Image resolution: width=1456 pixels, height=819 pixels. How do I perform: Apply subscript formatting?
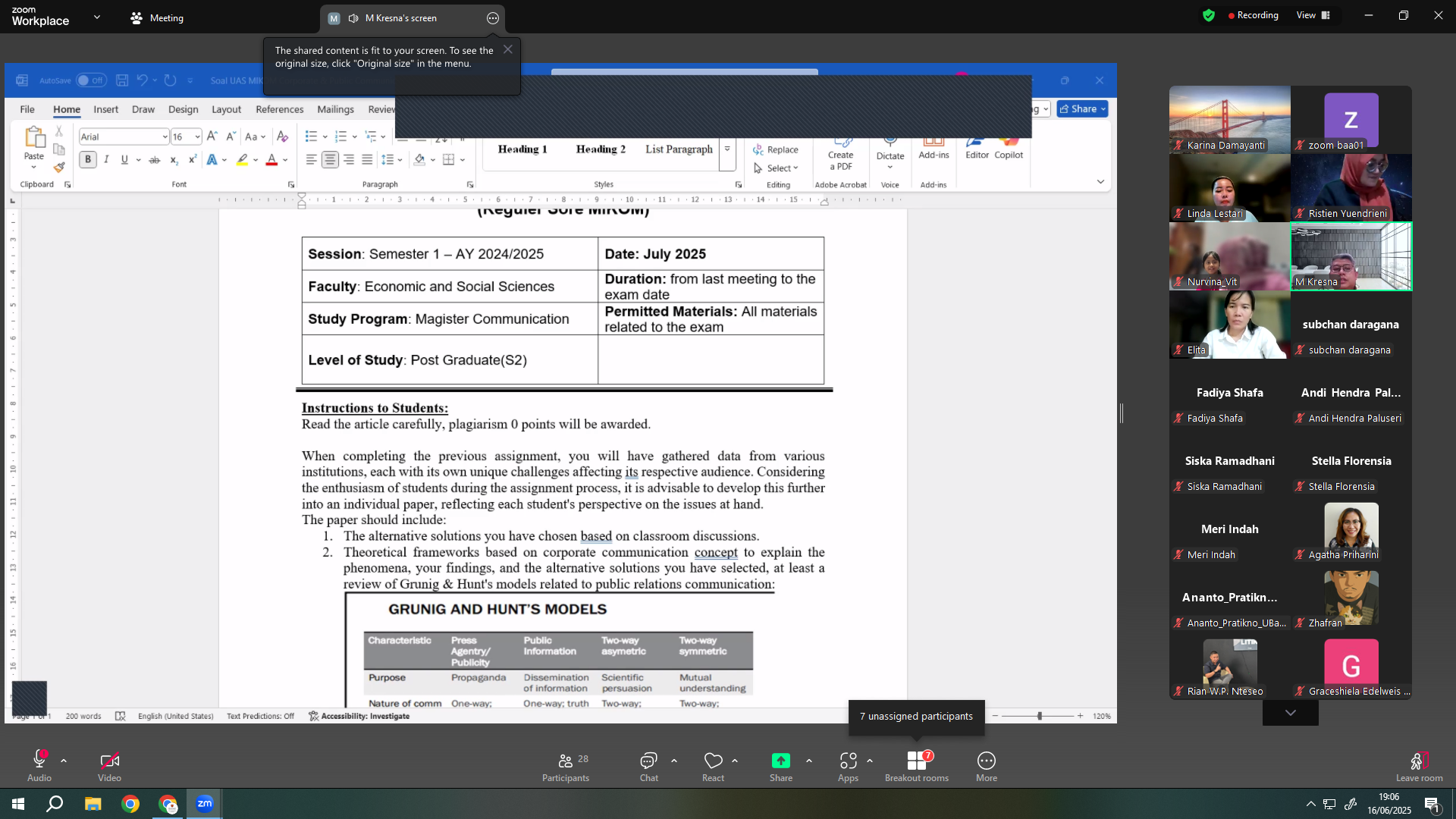(174, 160)
